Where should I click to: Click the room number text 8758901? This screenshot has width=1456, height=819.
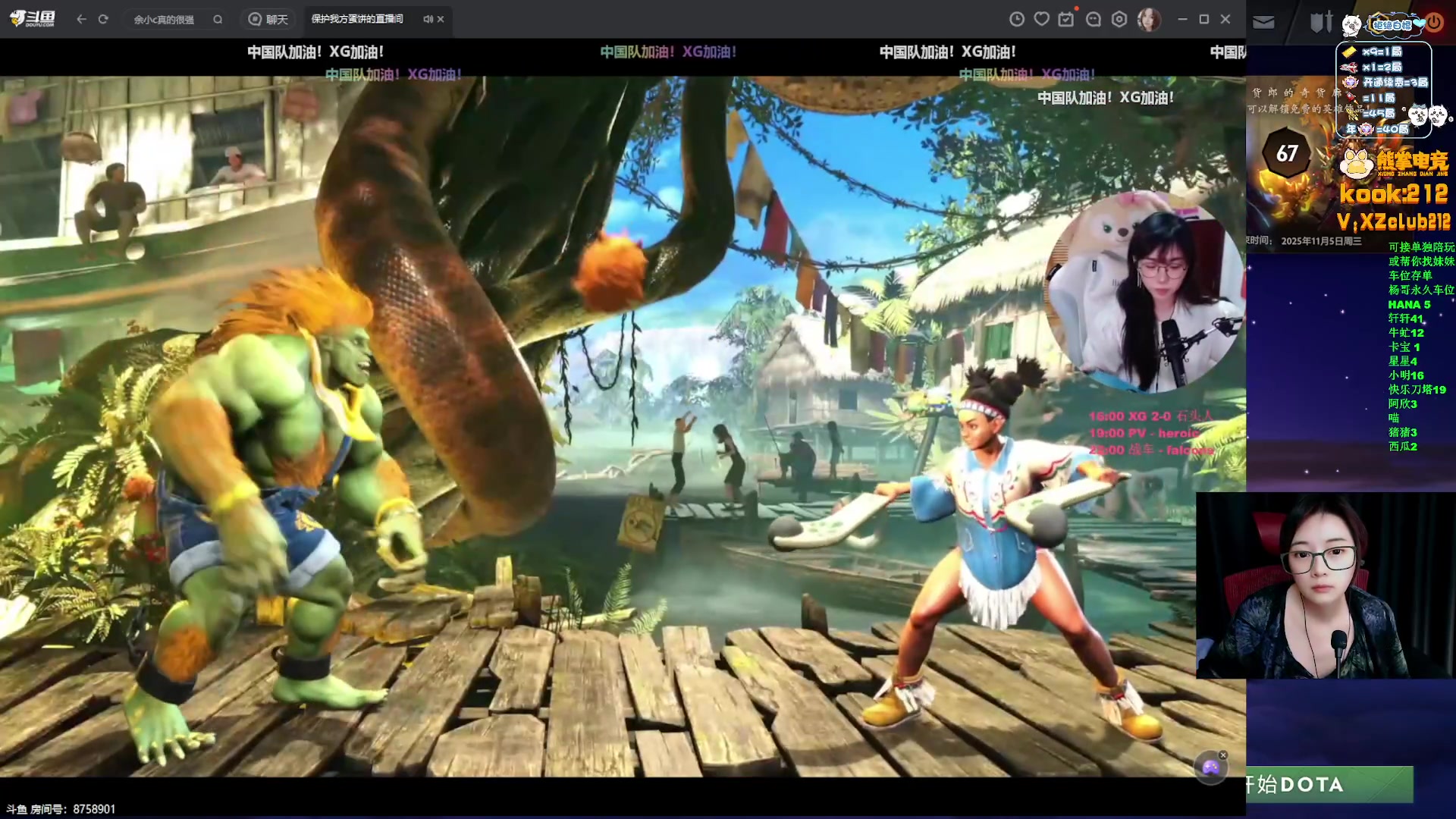point(94,809)
